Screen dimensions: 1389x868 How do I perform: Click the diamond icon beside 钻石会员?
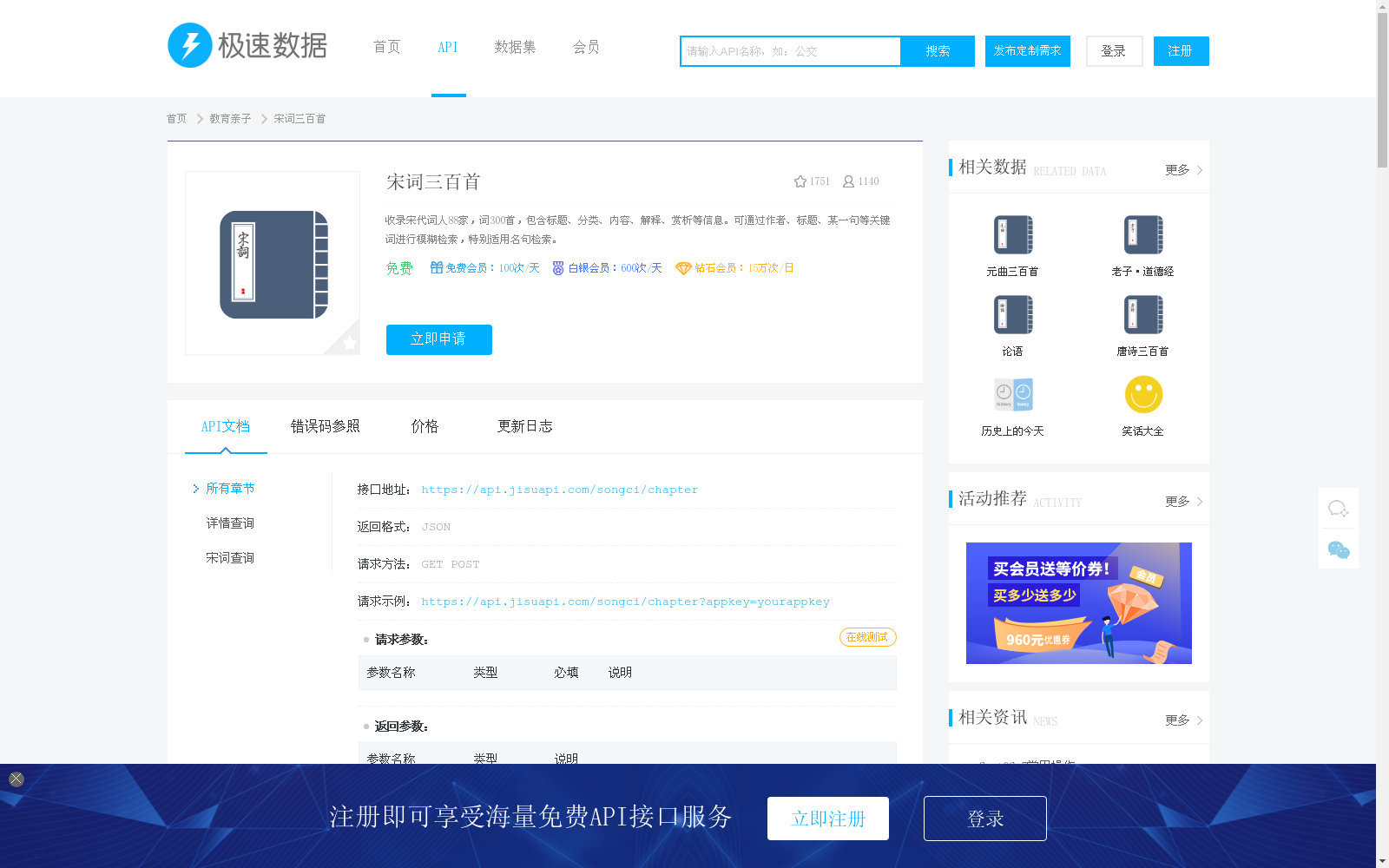click(x=683, y=268)
